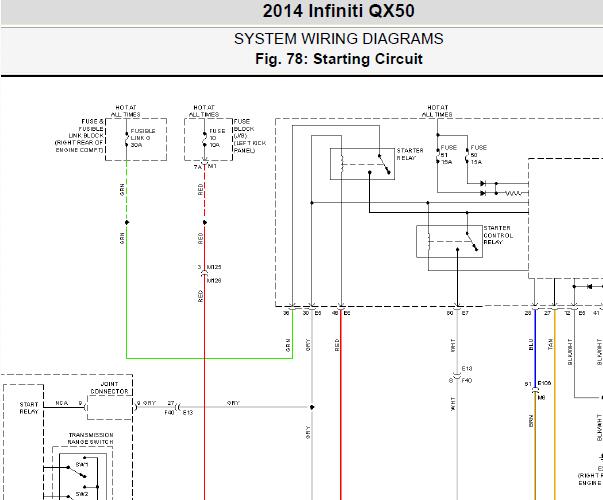Click the "BRN" wire color label
Image resolution: width=603 pixels, height=500 pixels.
[x=531, y=421]
